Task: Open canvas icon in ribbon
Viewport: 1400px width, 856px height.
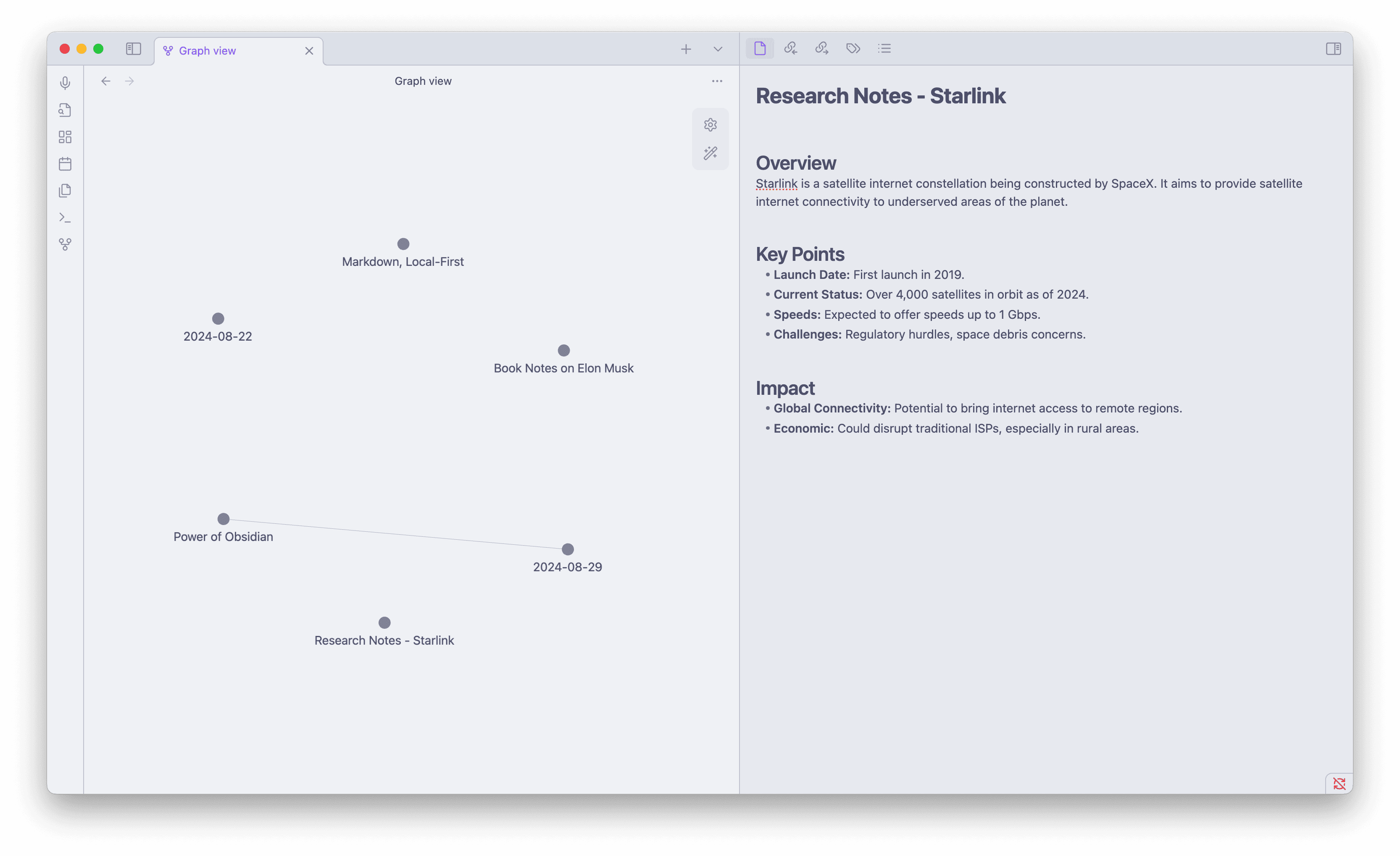Action: 66,137
